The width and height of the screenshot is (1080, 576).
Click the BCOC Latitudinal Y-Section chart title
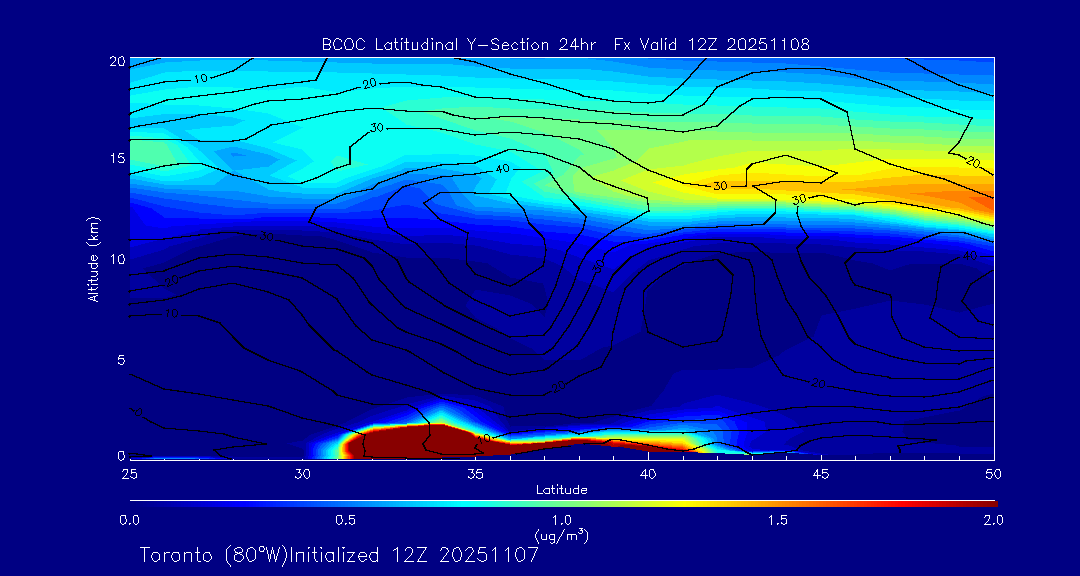(x=565, y=44)
